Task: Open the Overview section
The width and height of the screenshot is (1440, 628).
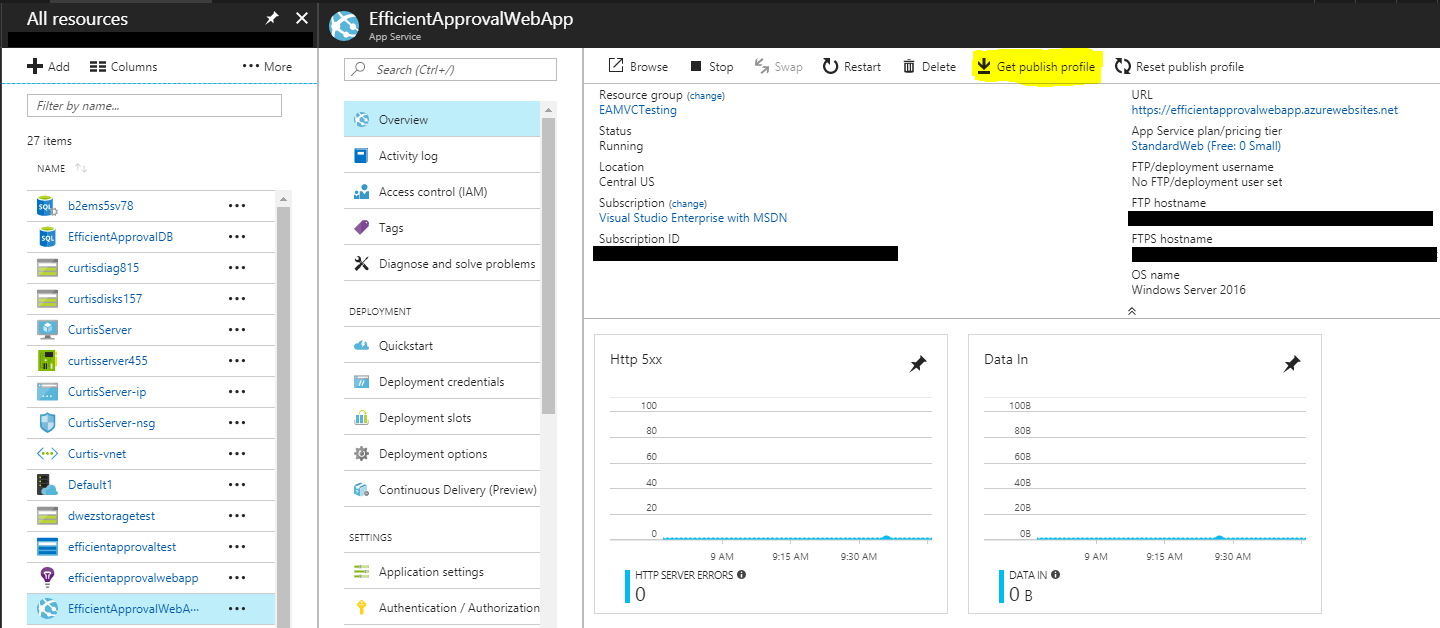Action: click(441, 120)
